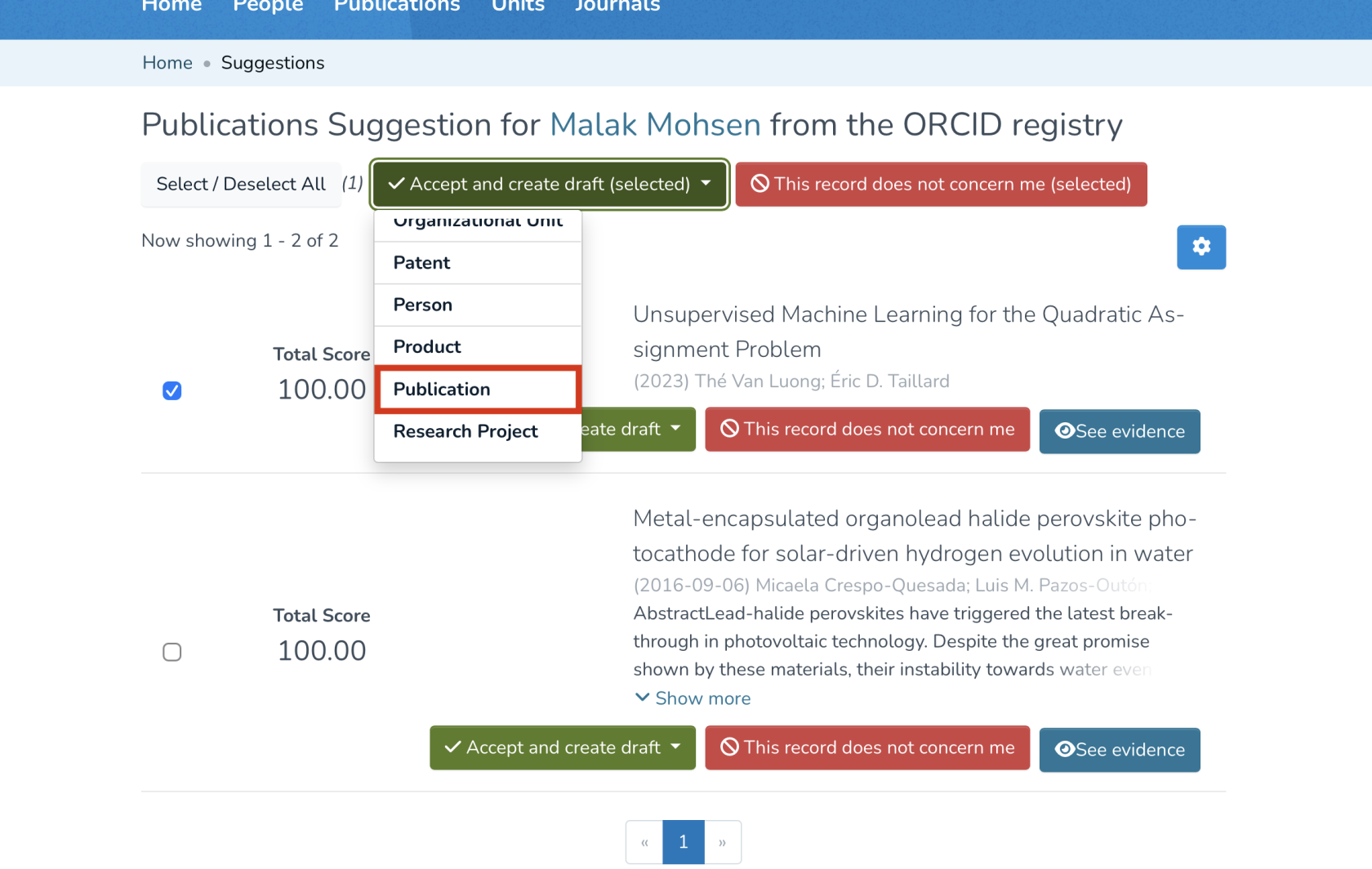This screenshot has height=869, width=1372.
Task: Click the Show more chevron icon
Action: click(643, 697)
